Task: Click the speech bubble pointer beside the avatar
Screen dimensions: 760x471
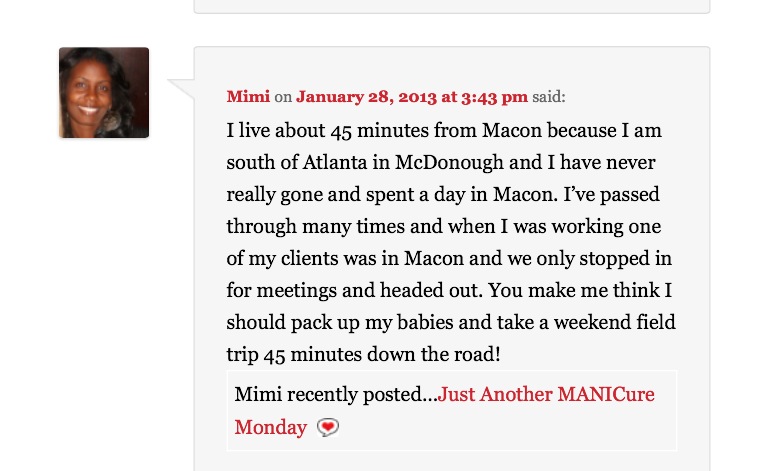Action: (x=181, y=89)
